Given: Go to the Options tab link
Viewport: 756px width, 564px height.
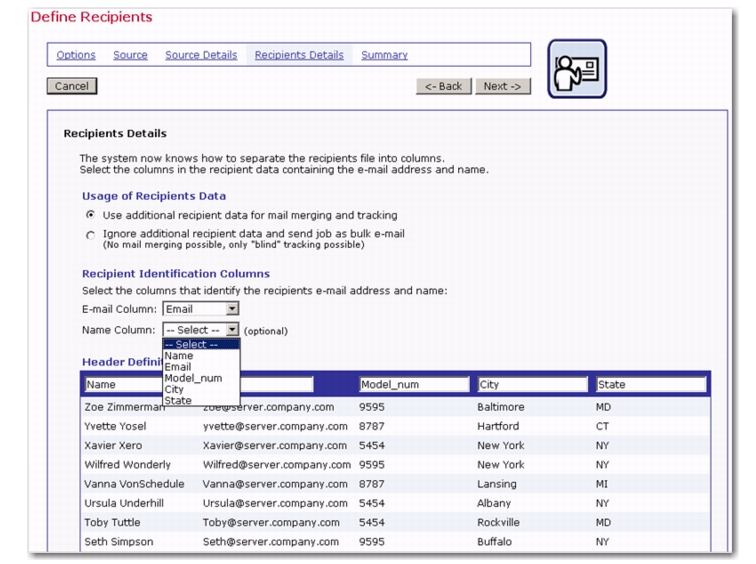Looking at the screenshot, I should 75,55.
